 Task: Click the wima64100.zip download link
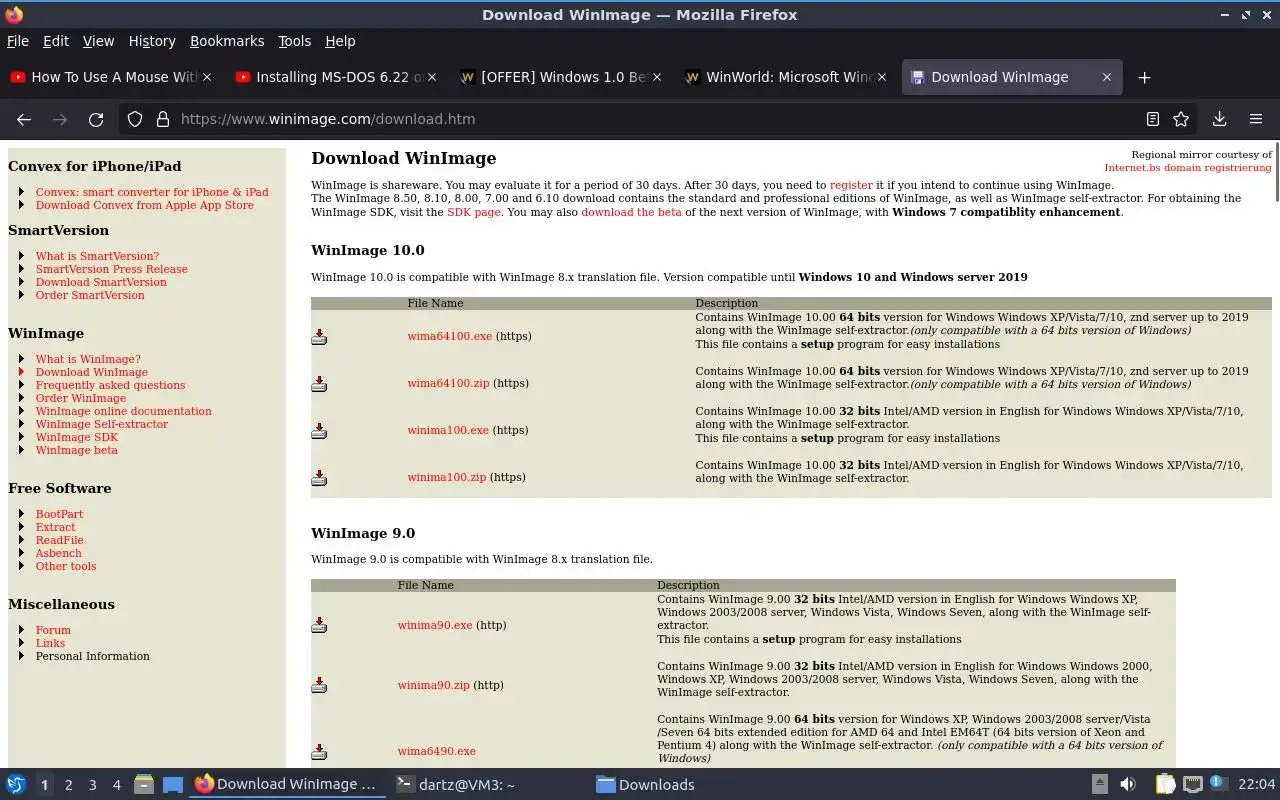(448, 383)
